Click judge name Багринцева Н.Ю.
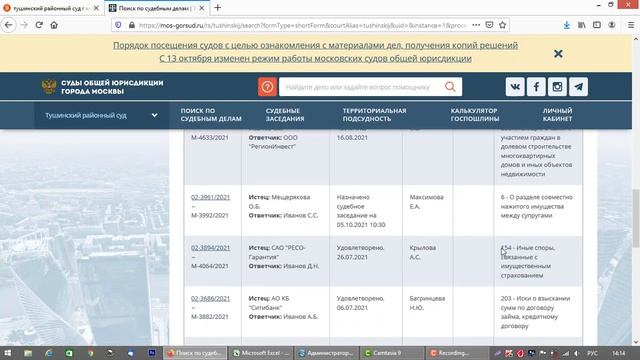Viewport: 640px width, 360px height. [427, 303]
